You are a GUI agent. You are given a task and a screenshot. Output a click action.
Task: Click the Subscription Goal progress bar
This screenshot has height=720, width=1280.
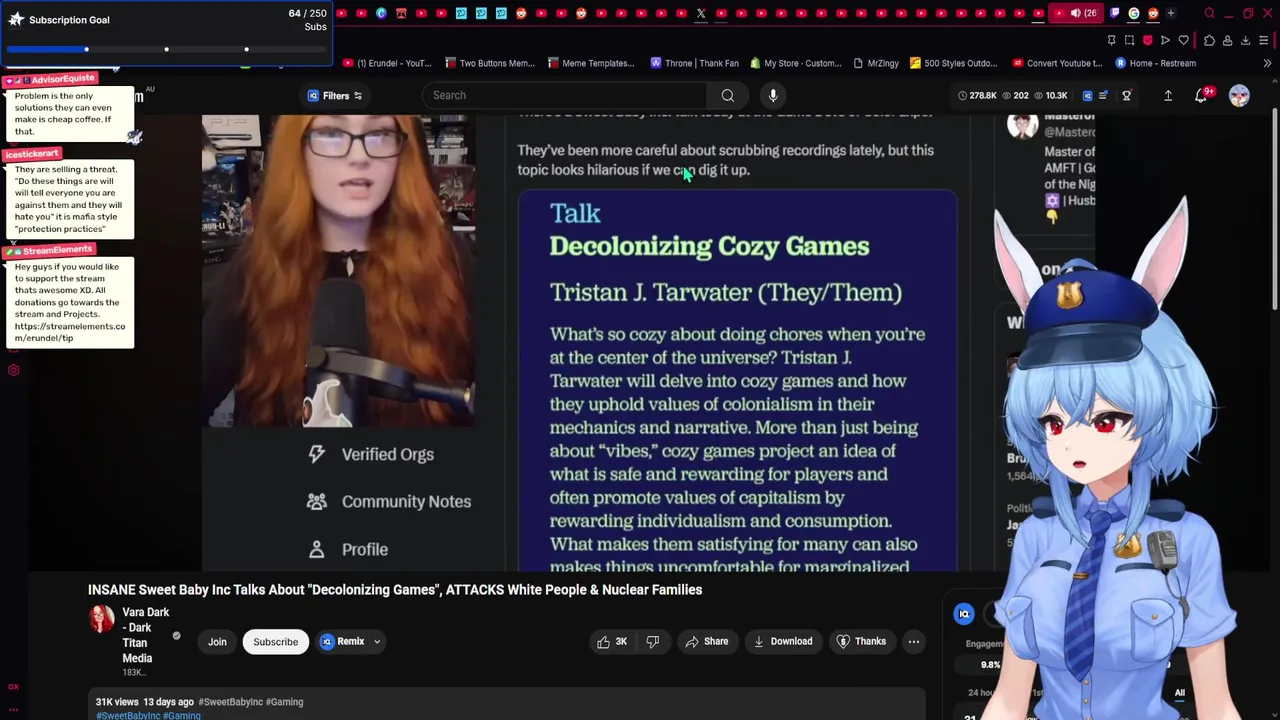[x=166, y=49]
